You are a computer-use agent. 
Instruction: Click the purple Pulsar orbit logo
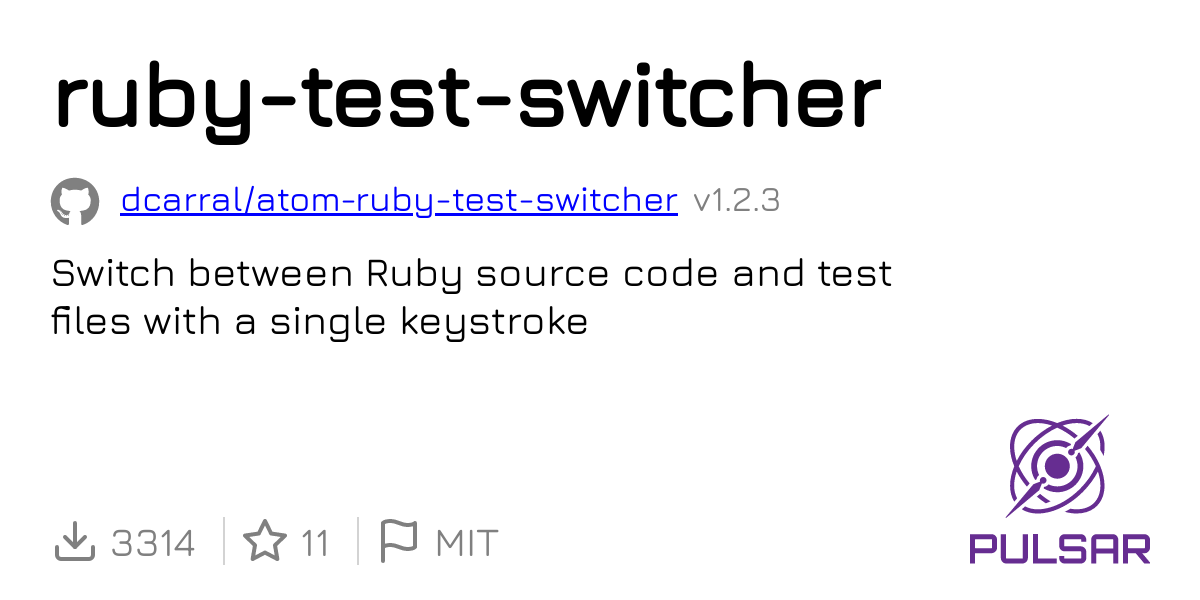[x=1058, y=466]
